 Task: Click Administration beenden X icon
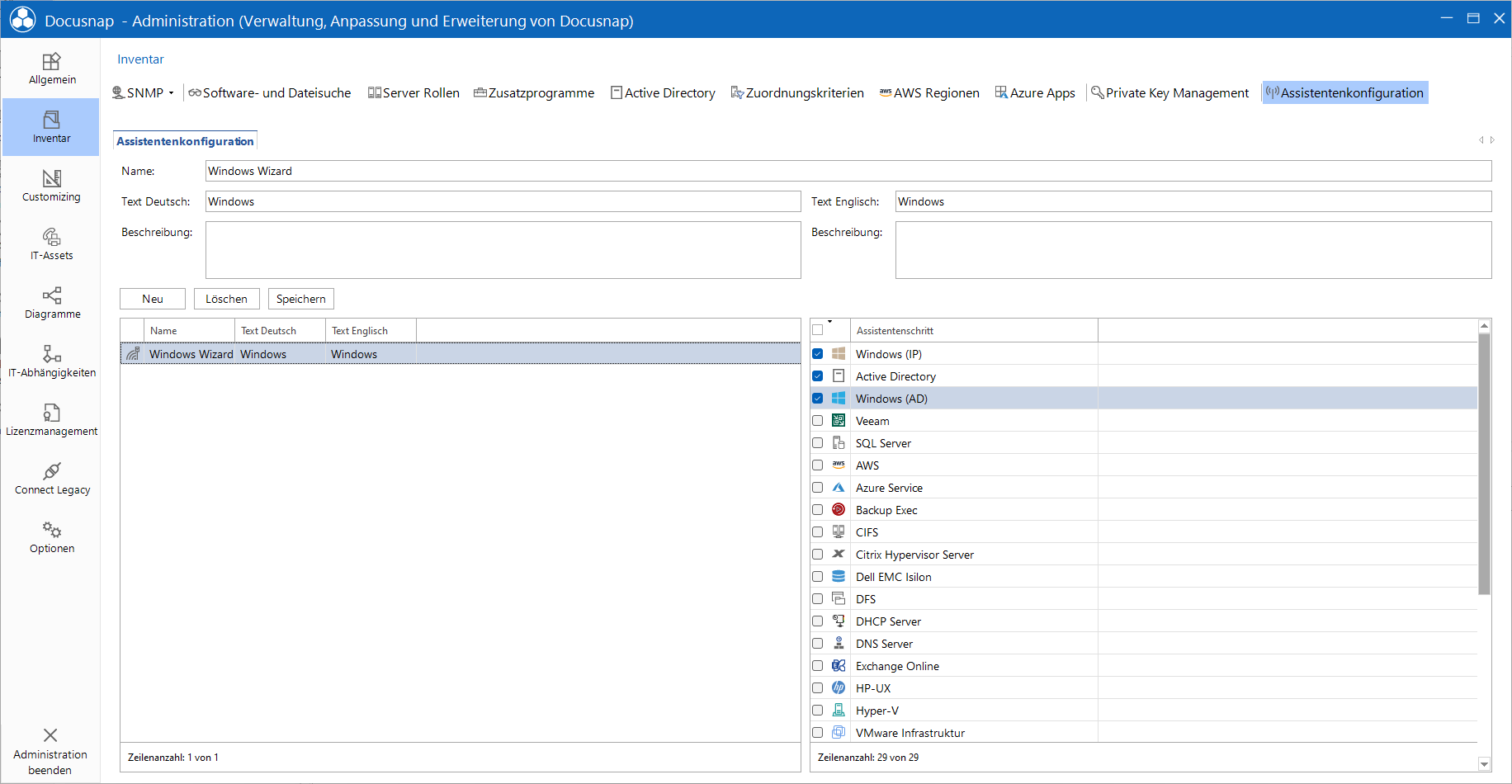coord(50,735)
